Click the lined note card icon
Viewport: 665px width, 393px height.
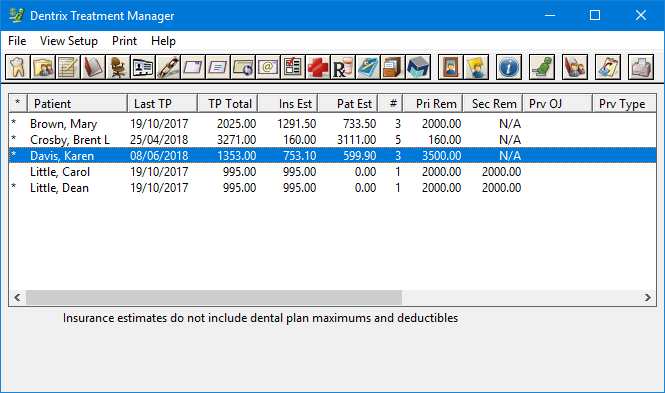(218, 67)
